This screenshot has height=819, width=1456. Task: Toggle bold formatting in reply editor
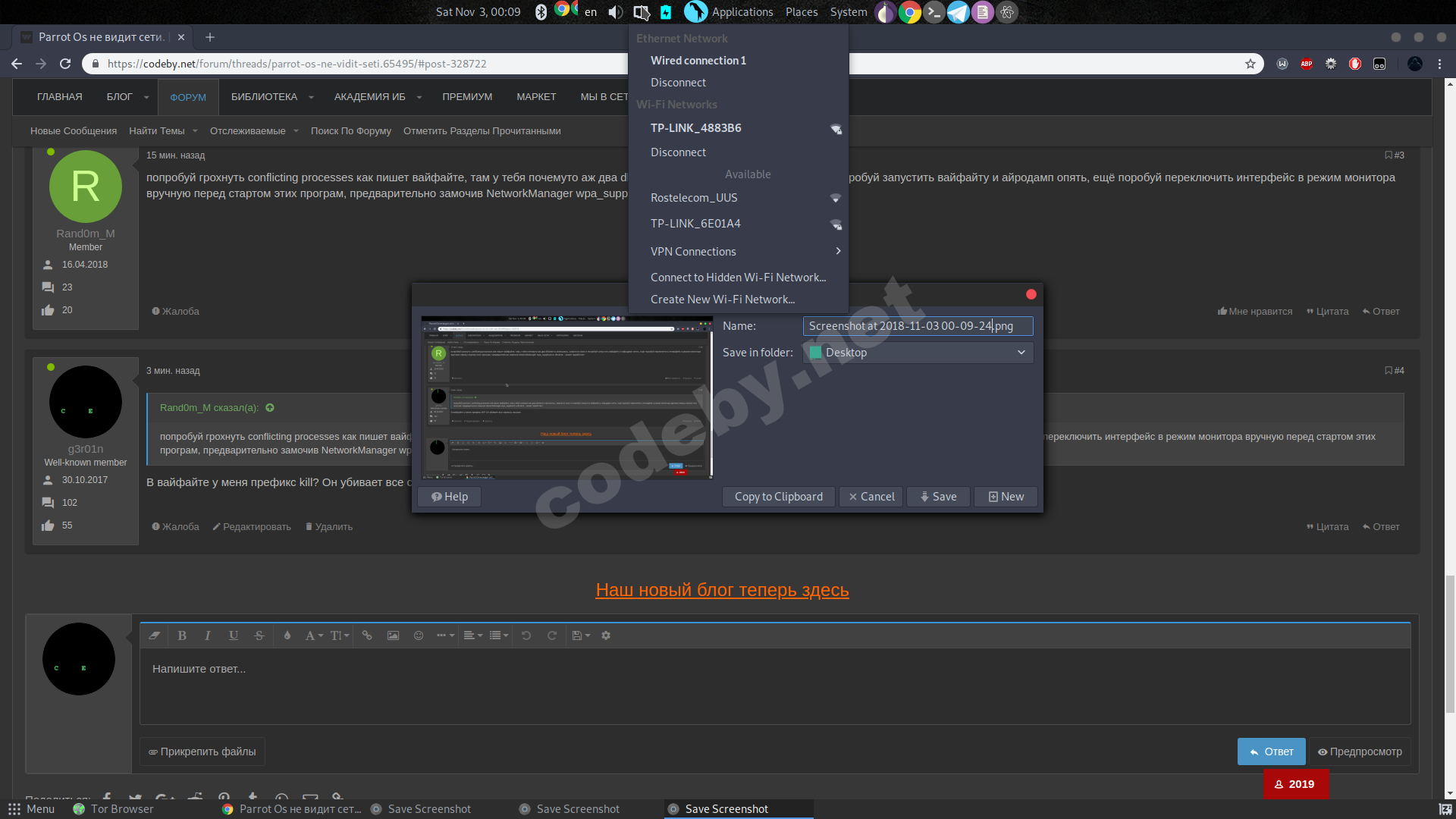pos(182,635)
